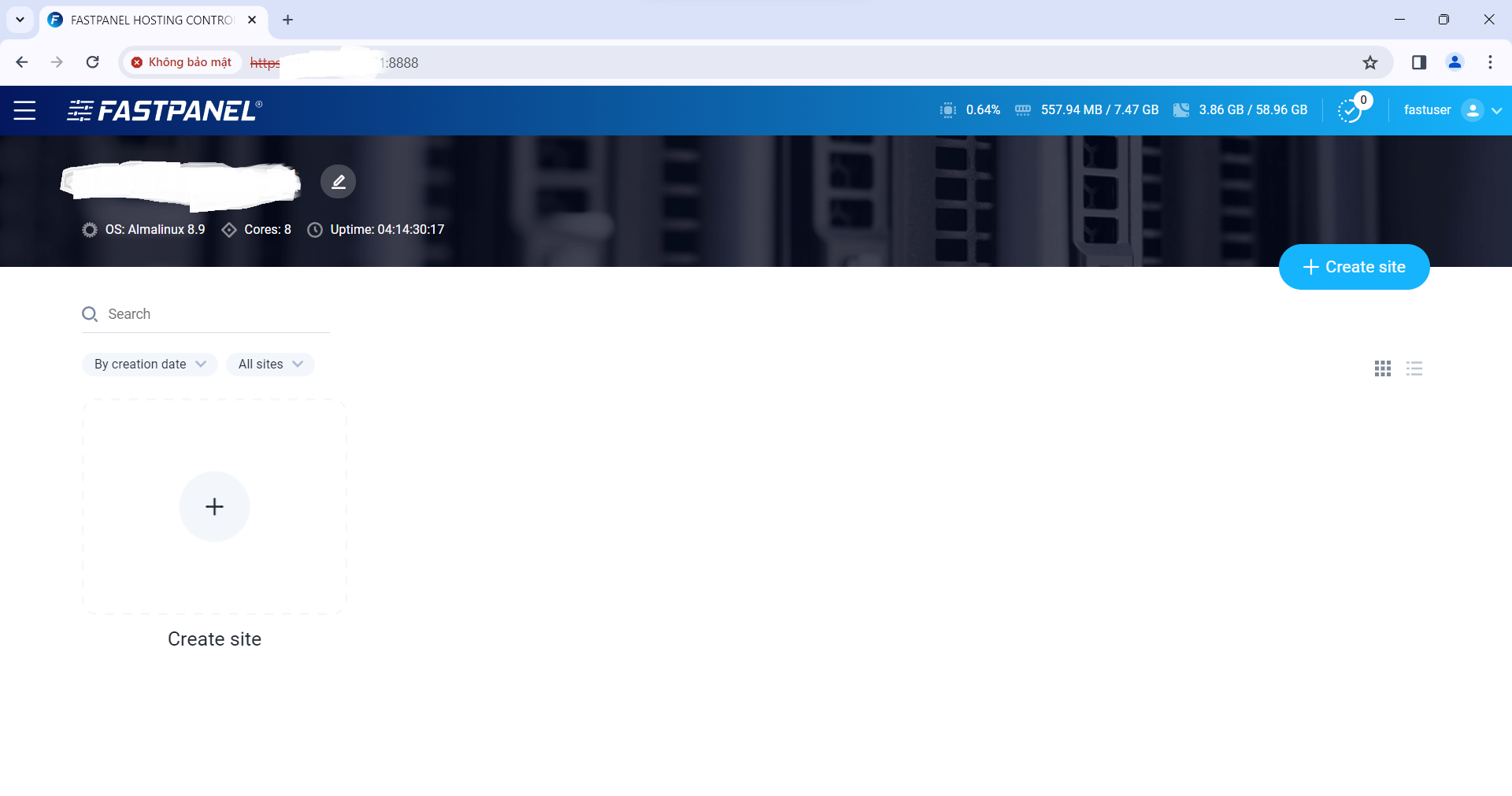The height and width of the screenshot is (796, 1512).
Task: Click the disk usage 3.86 GB indicator
Action: point(1252,110)
